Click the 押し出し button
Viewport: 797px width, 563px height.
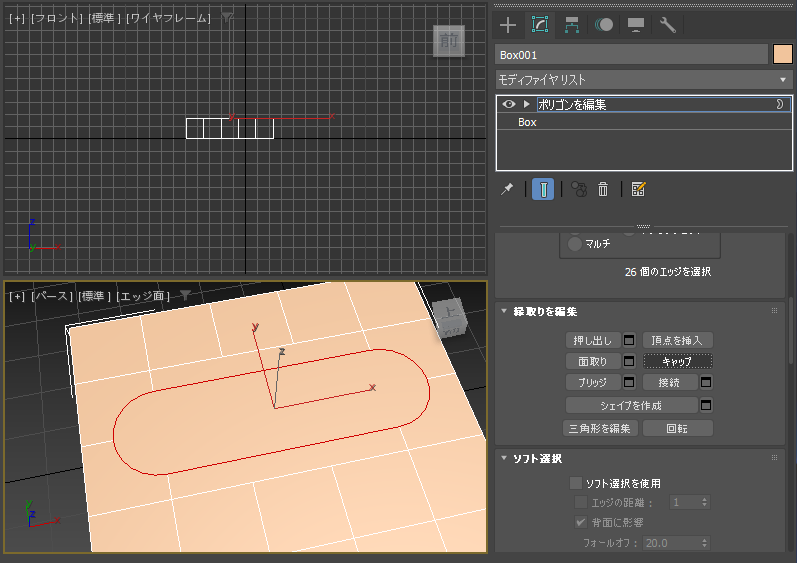click(x=593, y=340)
